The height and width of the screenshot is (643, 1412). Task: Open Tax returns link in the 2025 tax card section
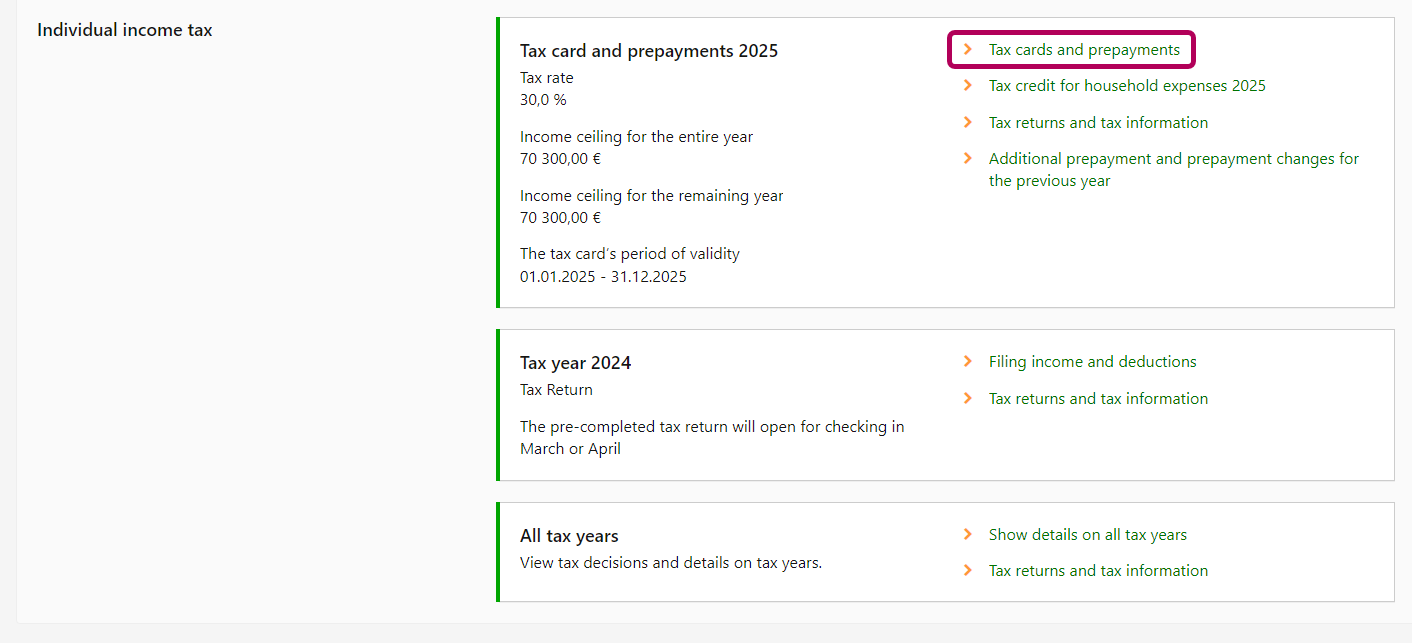coord(1097,123)
